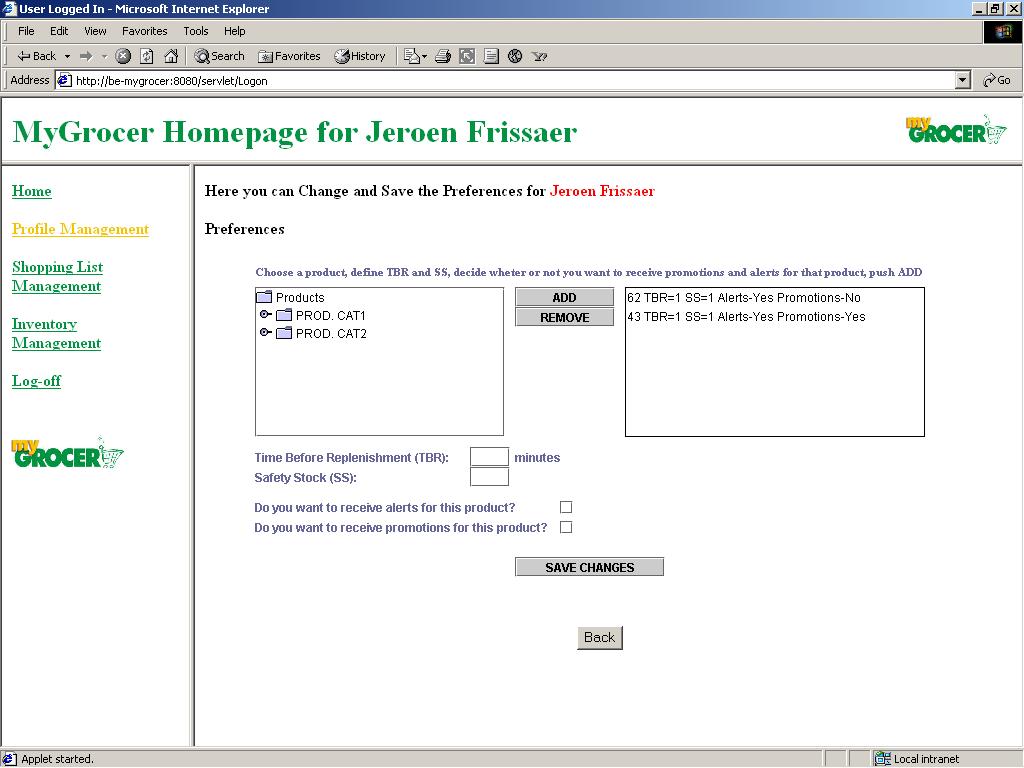
Task: Open the Search toolbar button
Action: 219,56
